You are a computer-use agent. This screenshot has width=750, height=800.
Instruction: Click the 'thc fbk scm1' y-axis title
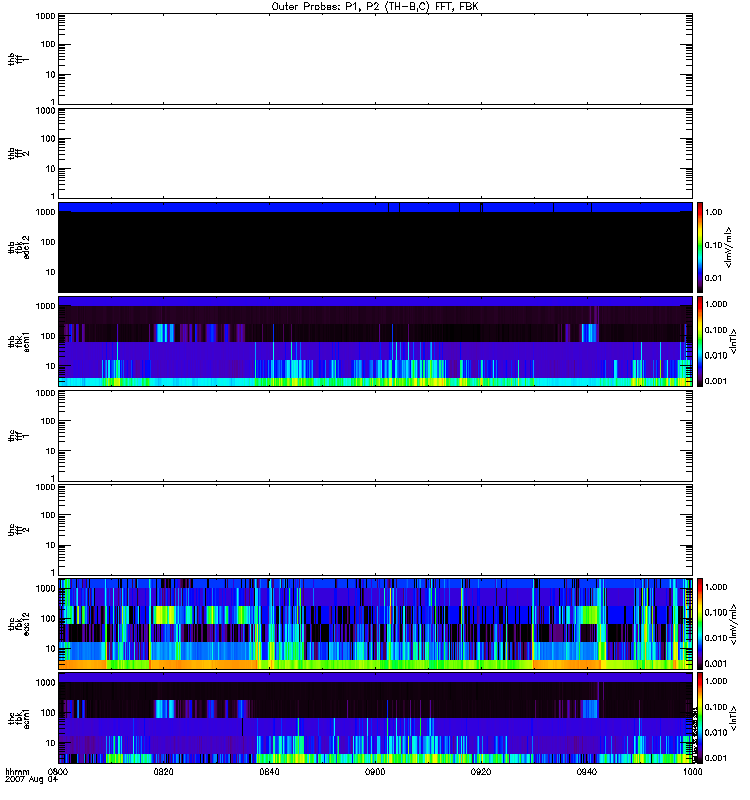[19, 718]
